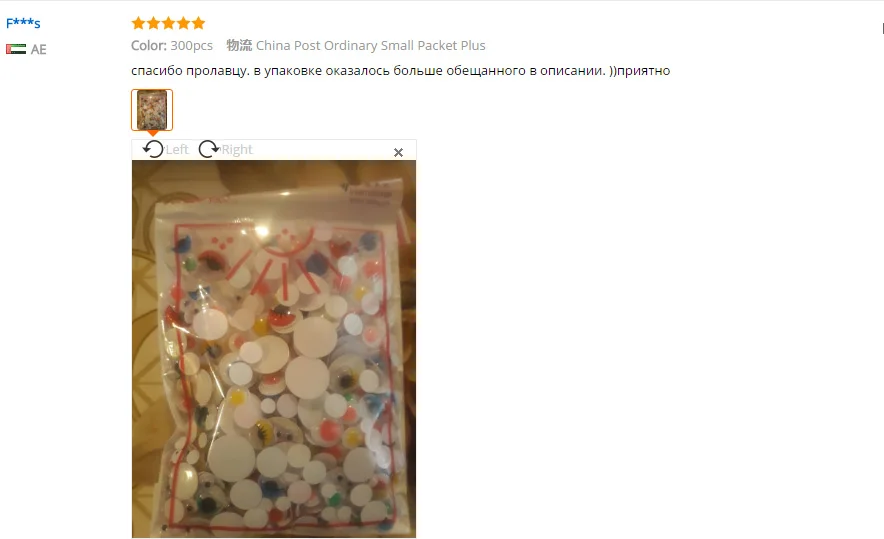The height and width of the screenshot is (539, 884).
Task: Close the enlarged photo viewer with the X
Action: (398, 152)
